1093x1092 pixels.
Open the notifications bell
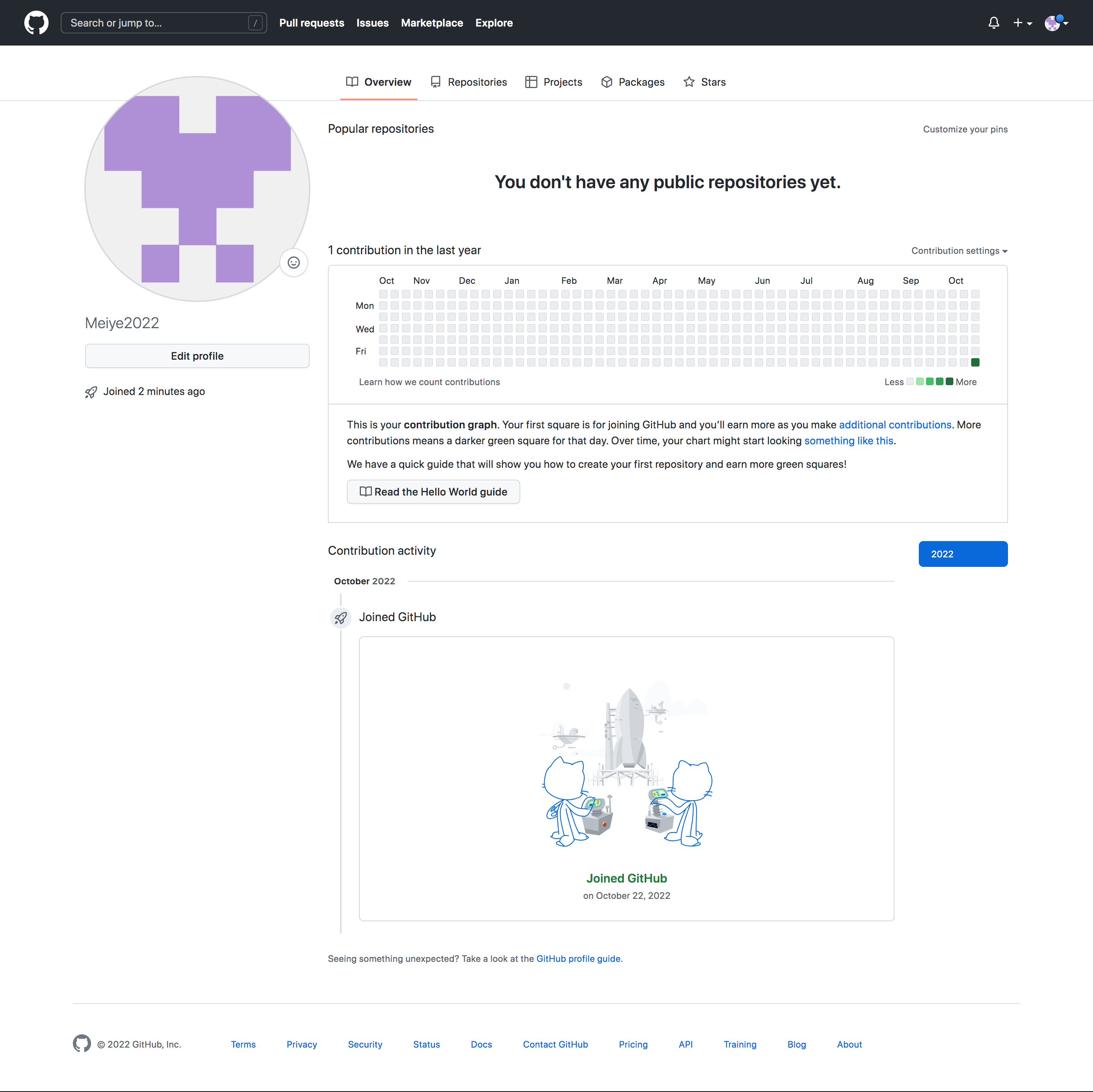coord(994,23)
